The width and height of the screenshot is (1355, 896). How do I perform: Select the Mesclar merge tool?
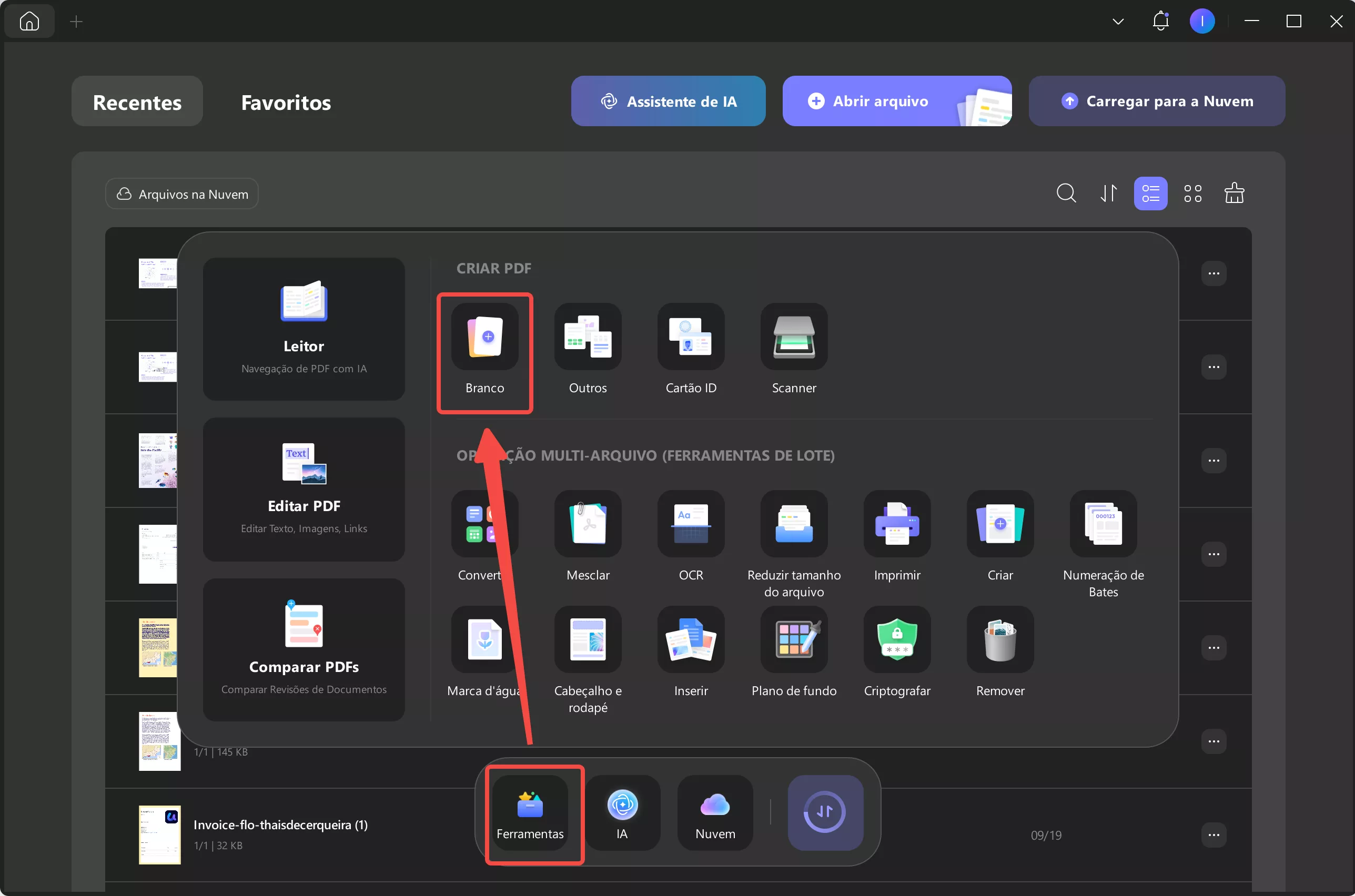(588, 524)
